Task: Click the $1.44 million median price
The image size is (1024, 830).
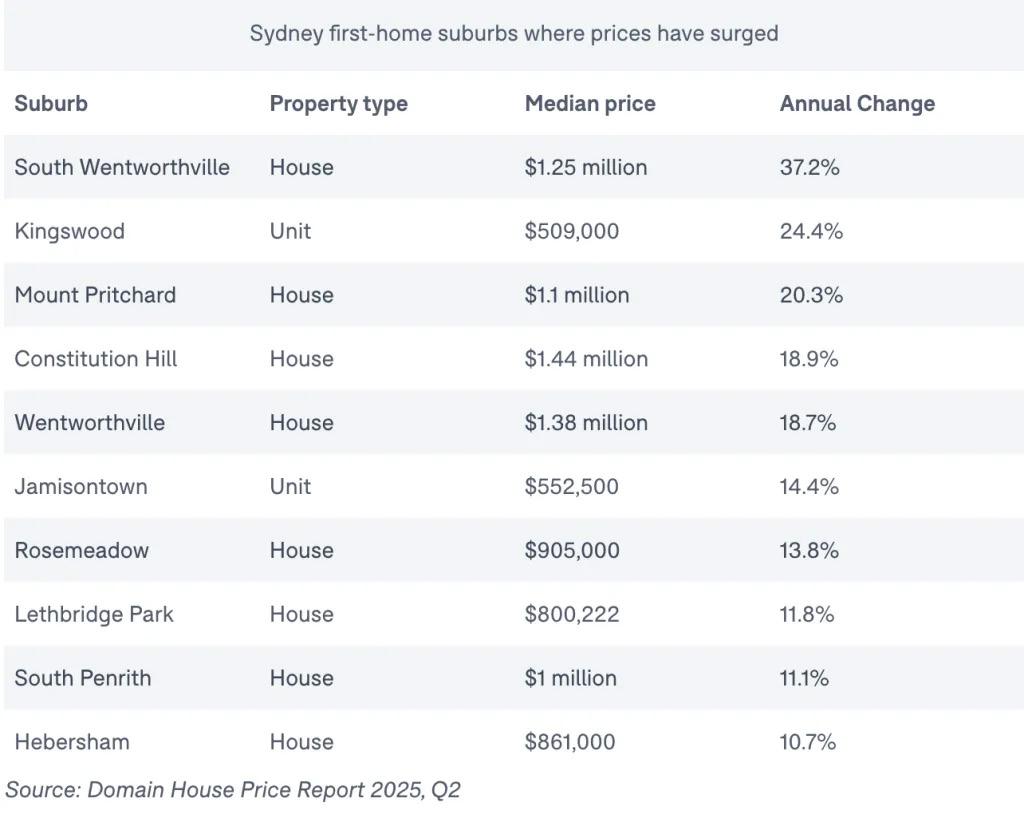Action: tap(586, 359)
